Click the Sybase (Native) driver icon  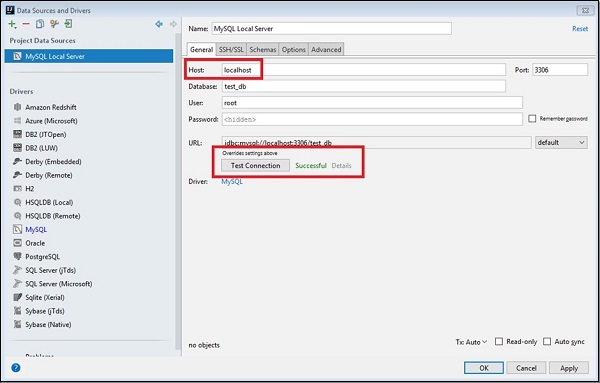click(18, 324)
